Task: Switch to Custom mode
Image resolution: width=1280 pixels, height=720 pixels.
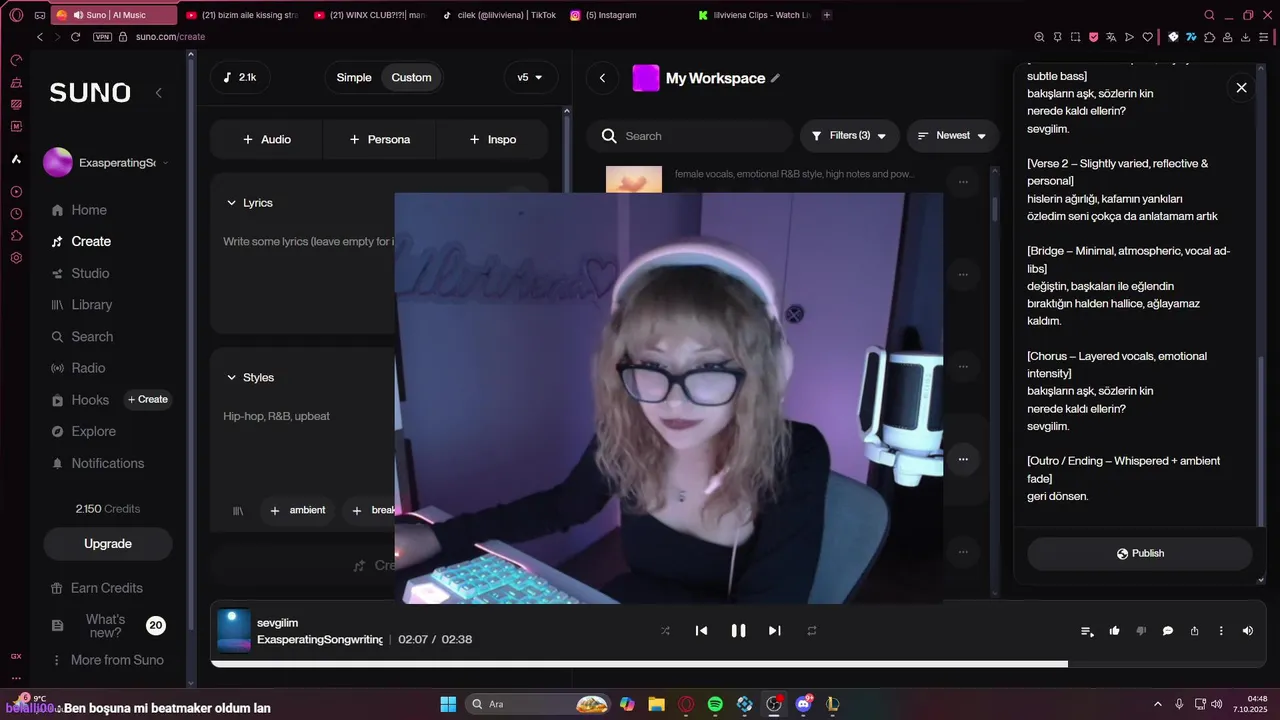Action: pos(411,77)
